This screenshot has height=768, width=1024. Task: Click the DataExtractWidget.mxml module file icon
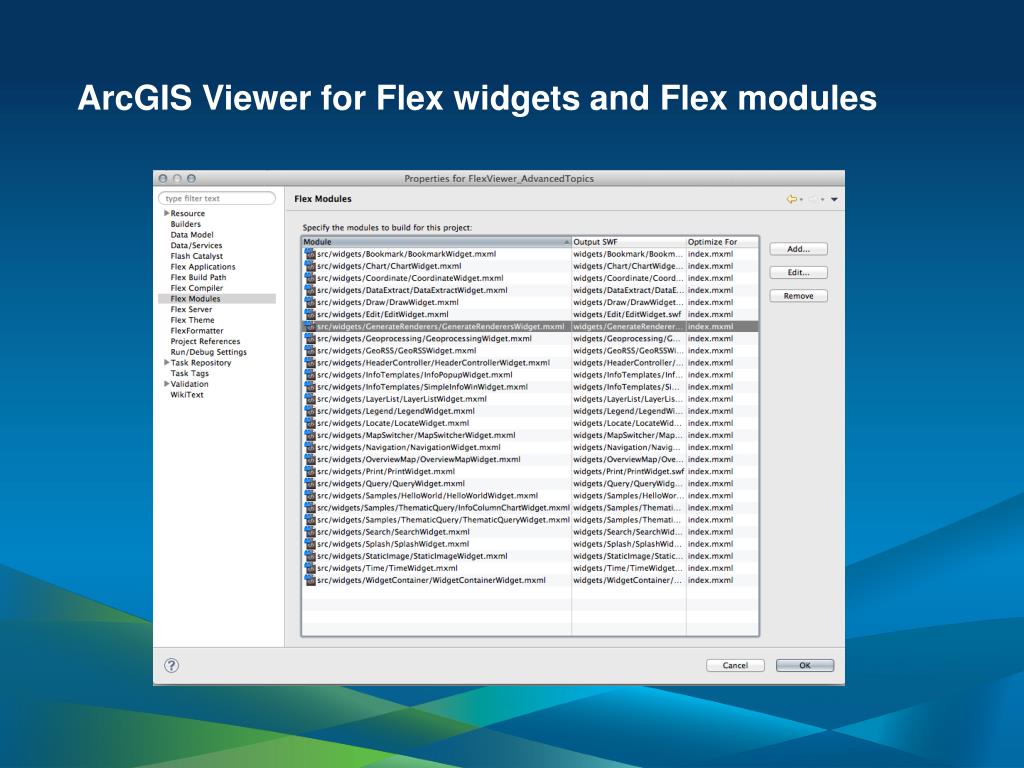[x=310, y=290]
